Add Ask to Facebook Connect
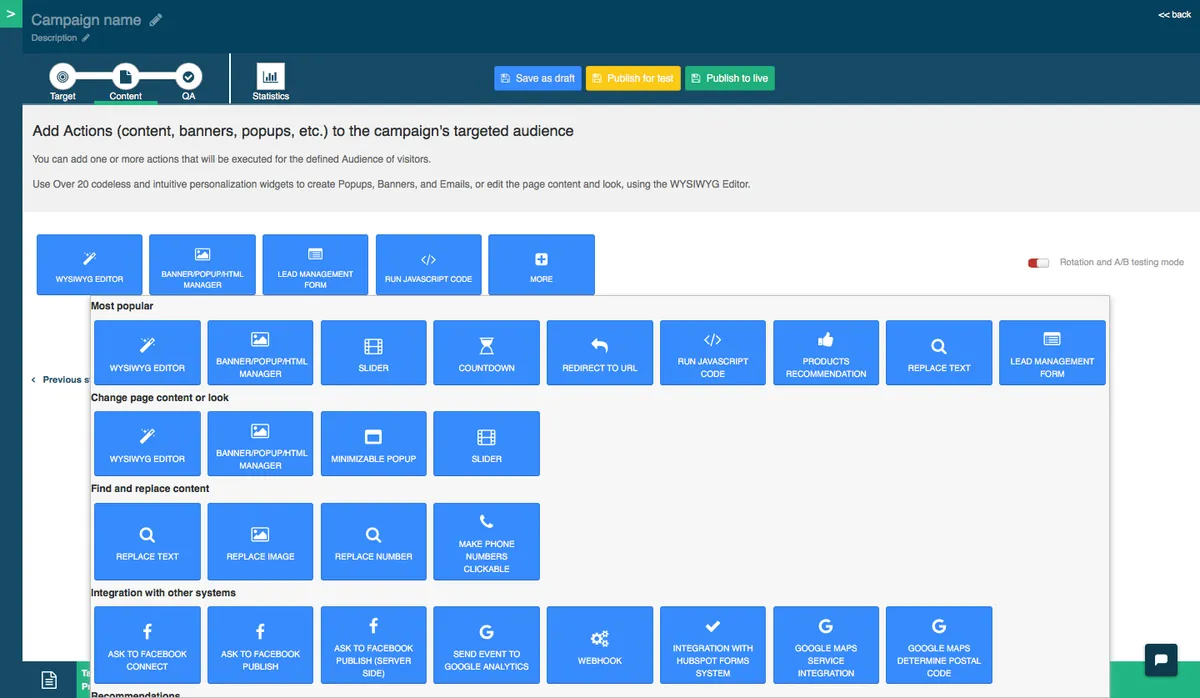The width and height of the screenshot is (1200, 698). [147, 645]
